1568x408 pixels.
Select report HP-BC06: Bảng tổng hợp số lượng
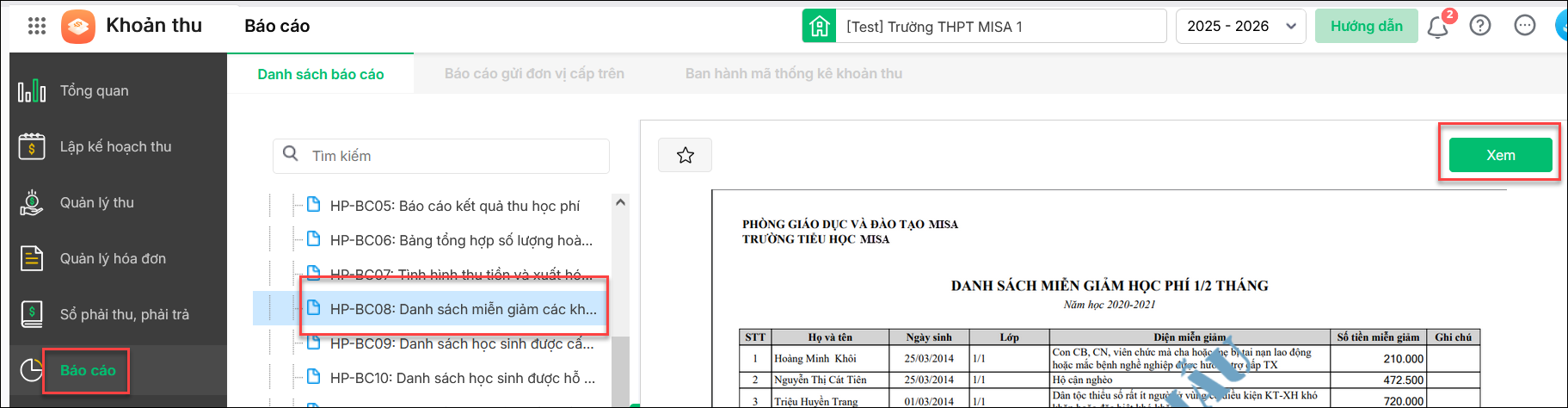tap(461, 240)
